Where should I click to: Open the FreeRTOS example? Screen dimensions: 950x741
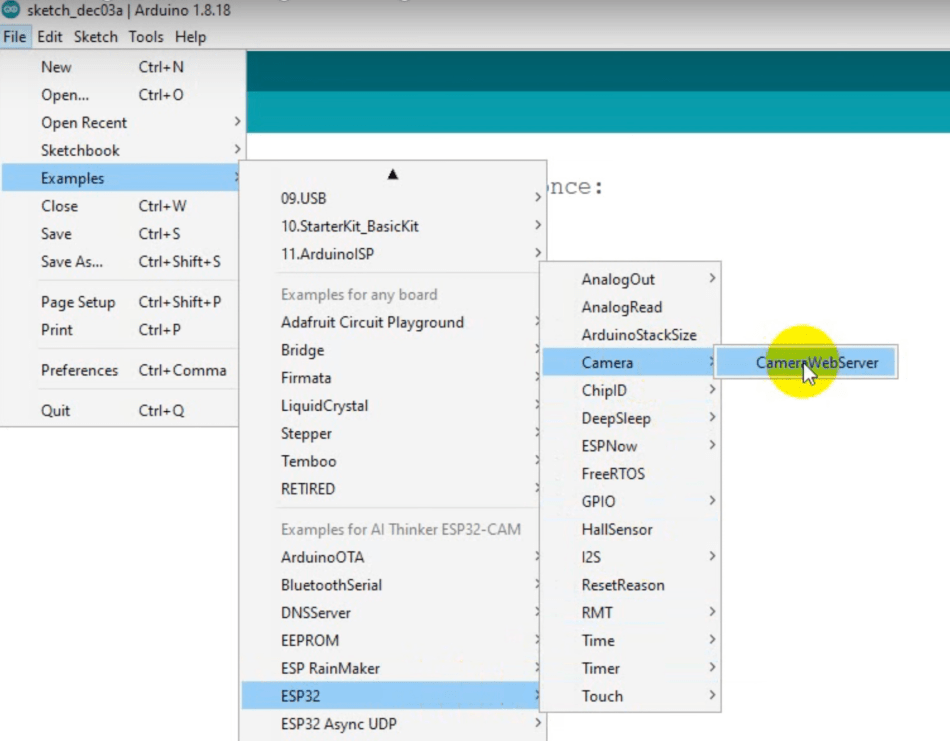click(630, 474)
